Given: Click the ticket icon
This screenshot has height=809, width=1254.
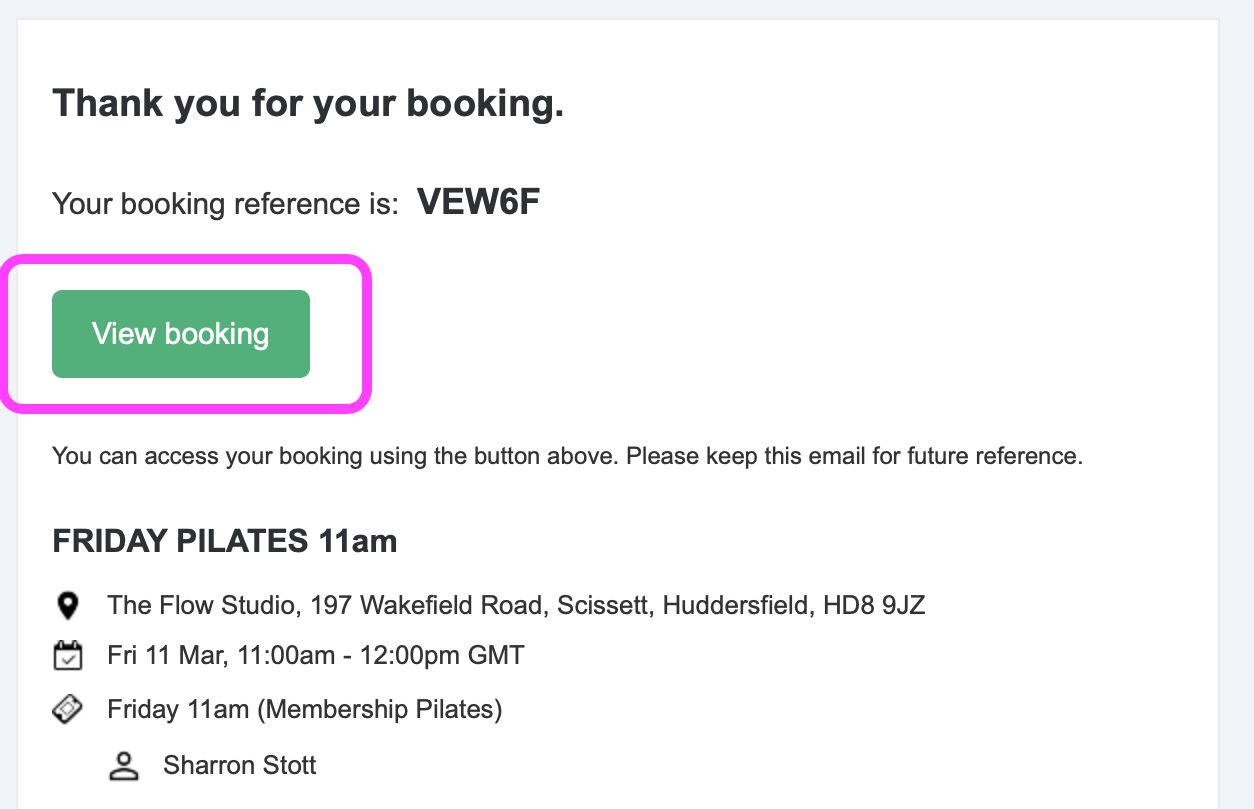Looking at the screenshot, I should pyautogui.click(x=67, y=710).
